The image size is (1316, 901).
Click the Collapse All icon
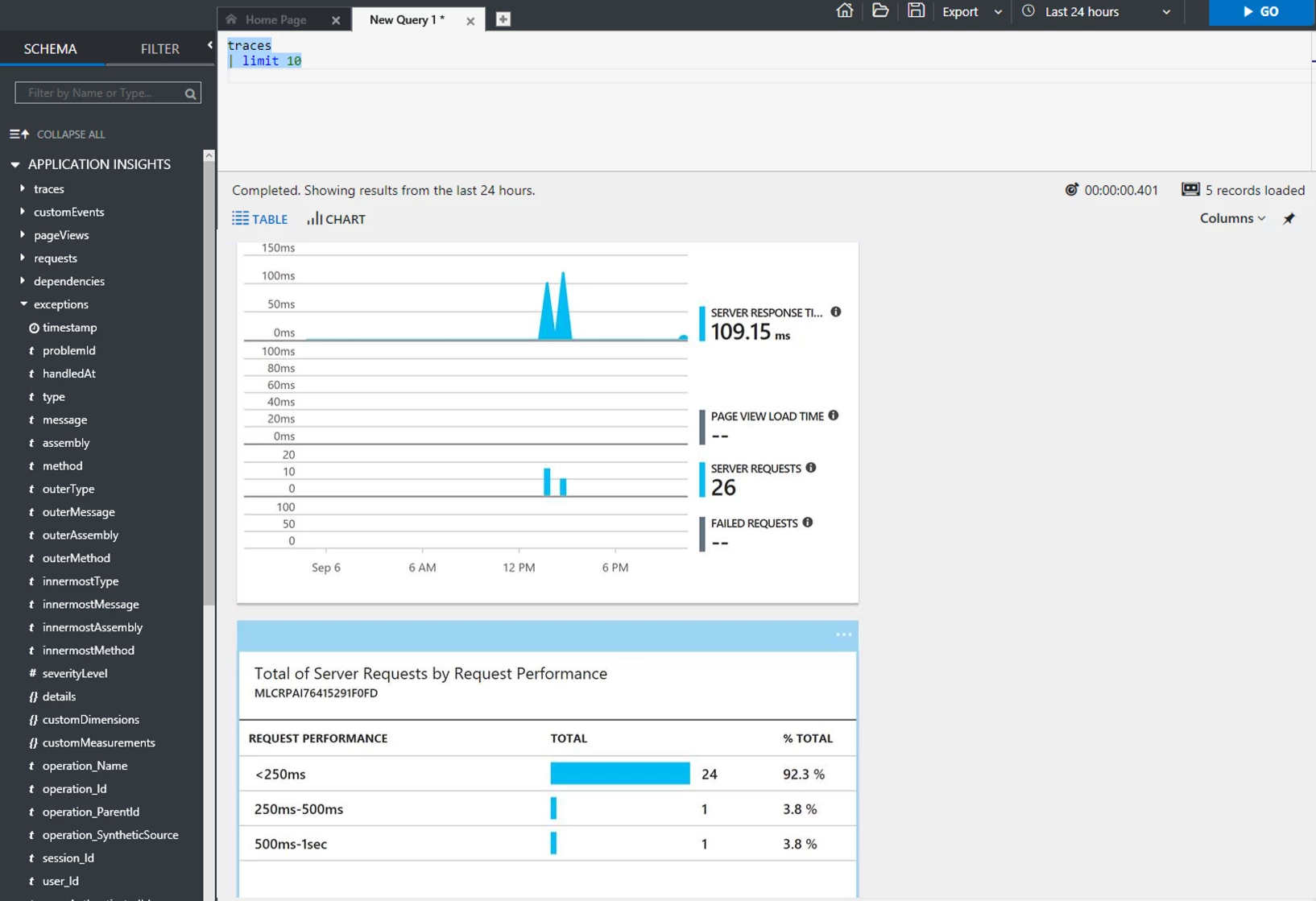pyautogui.click(x=19, y=134)
